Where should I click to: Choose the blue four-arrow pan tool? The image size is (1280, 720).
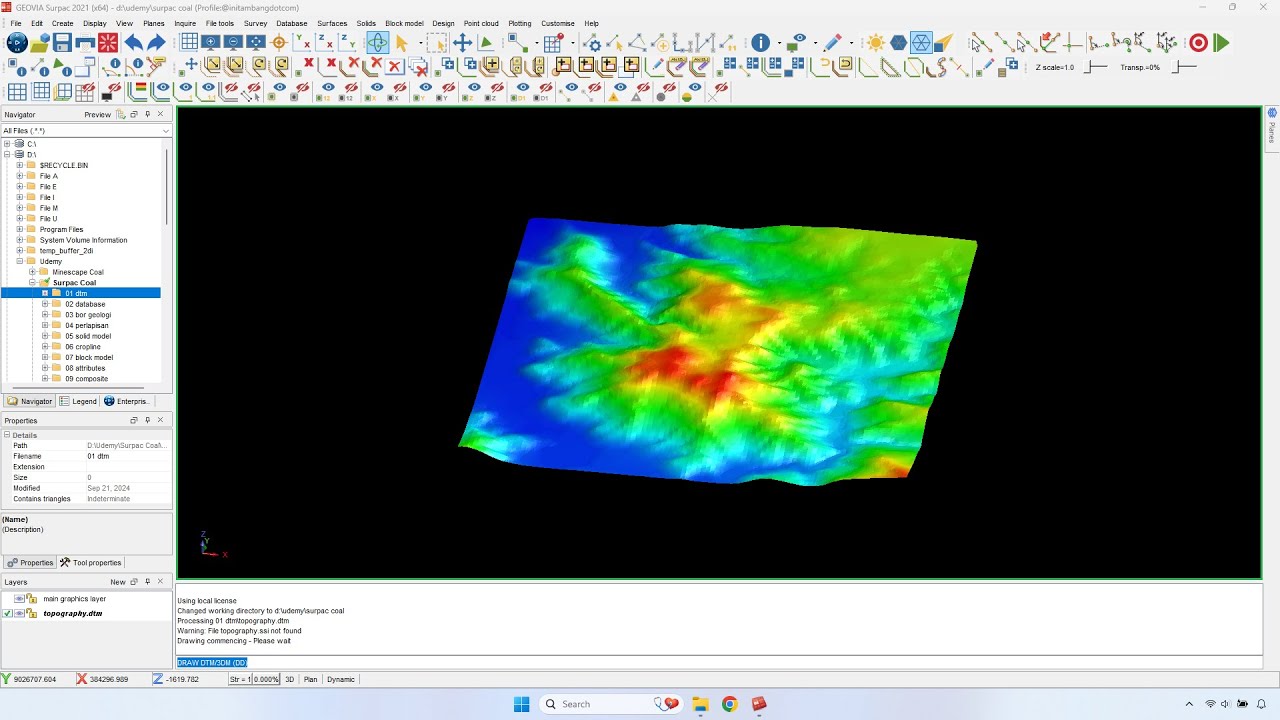click(x=462, y=43)
